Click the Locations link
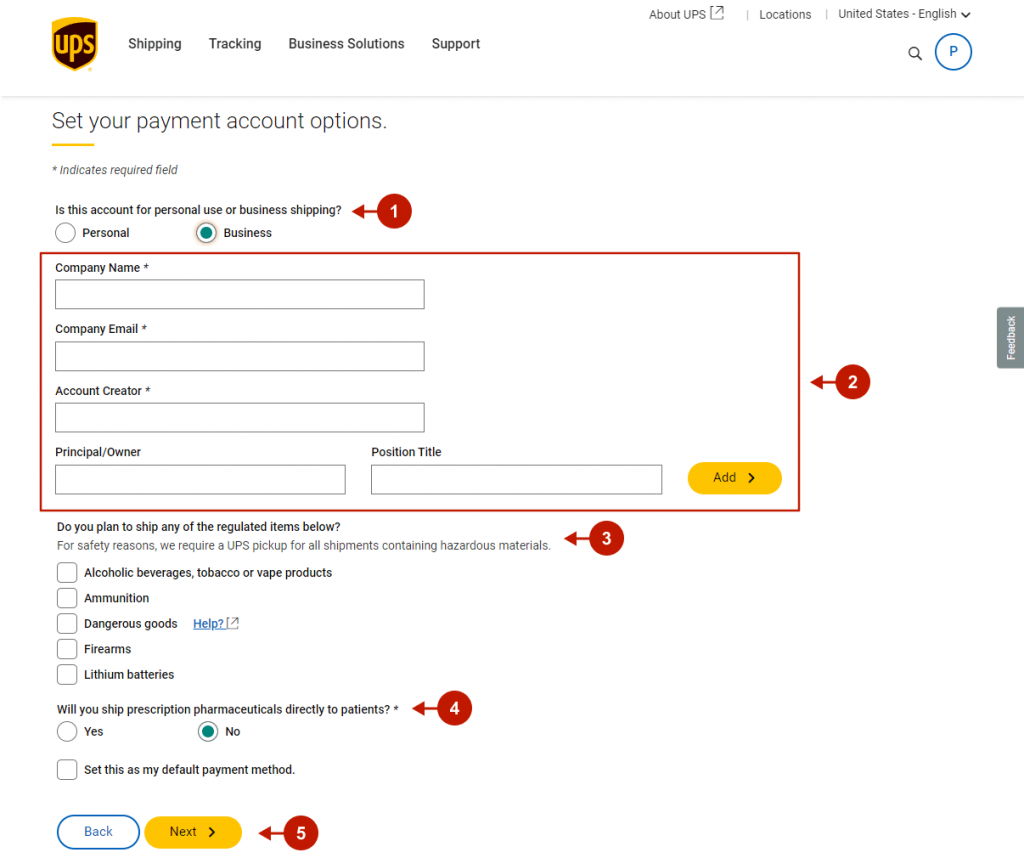1024x858 pixels. (x=784, y=14)
